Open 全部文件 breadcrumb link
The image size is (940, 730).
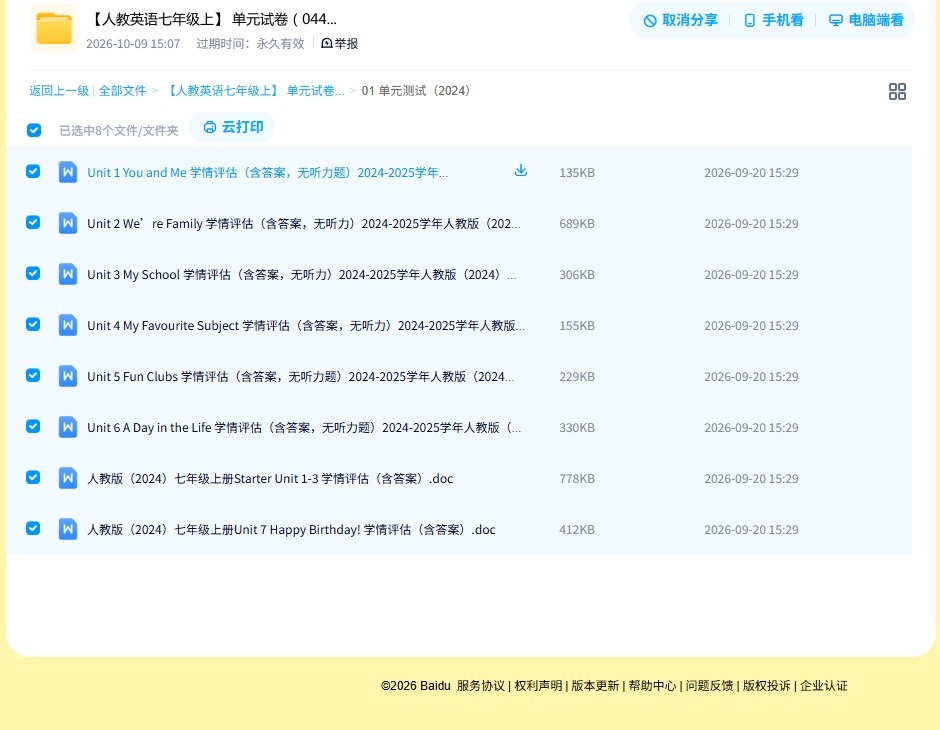click(x=122, y=91)
